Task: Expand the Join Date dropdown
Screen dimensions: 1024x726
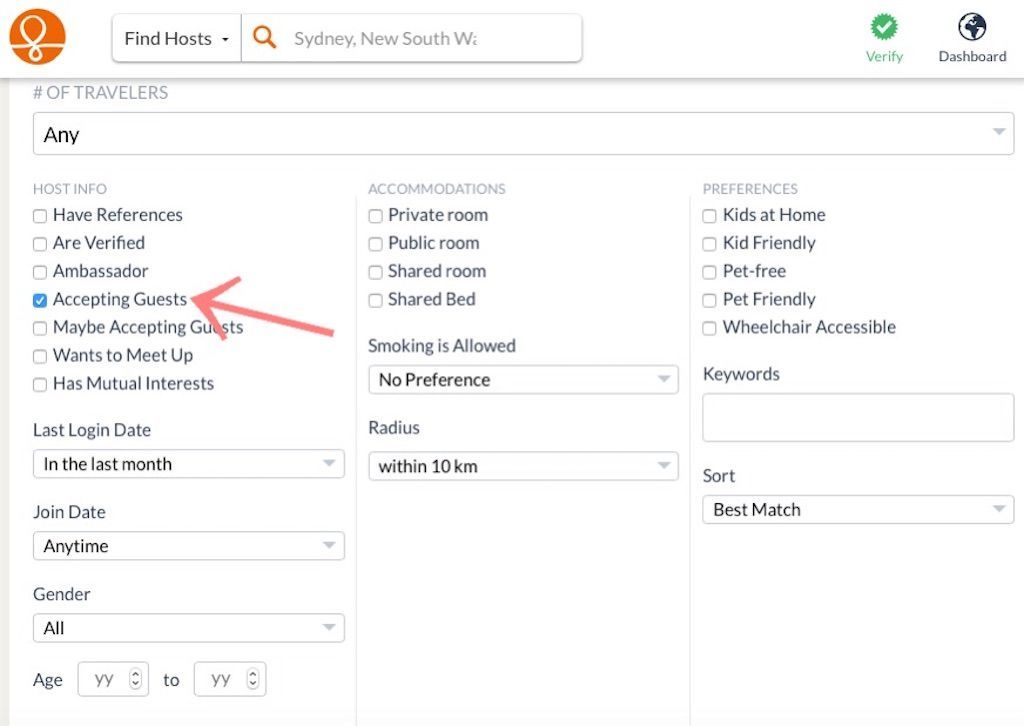Action: 189,546
